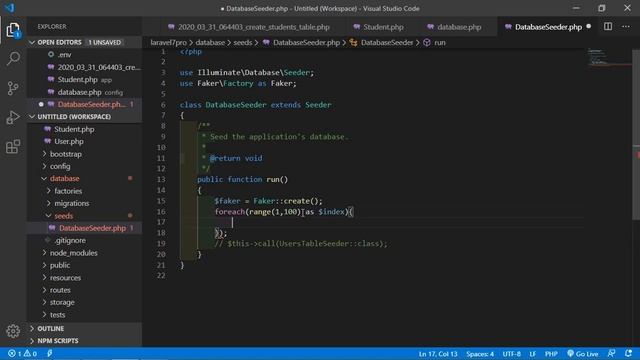Expand the factories folder
The width and height of the screenshot is (640, 360).
[68, 191]
